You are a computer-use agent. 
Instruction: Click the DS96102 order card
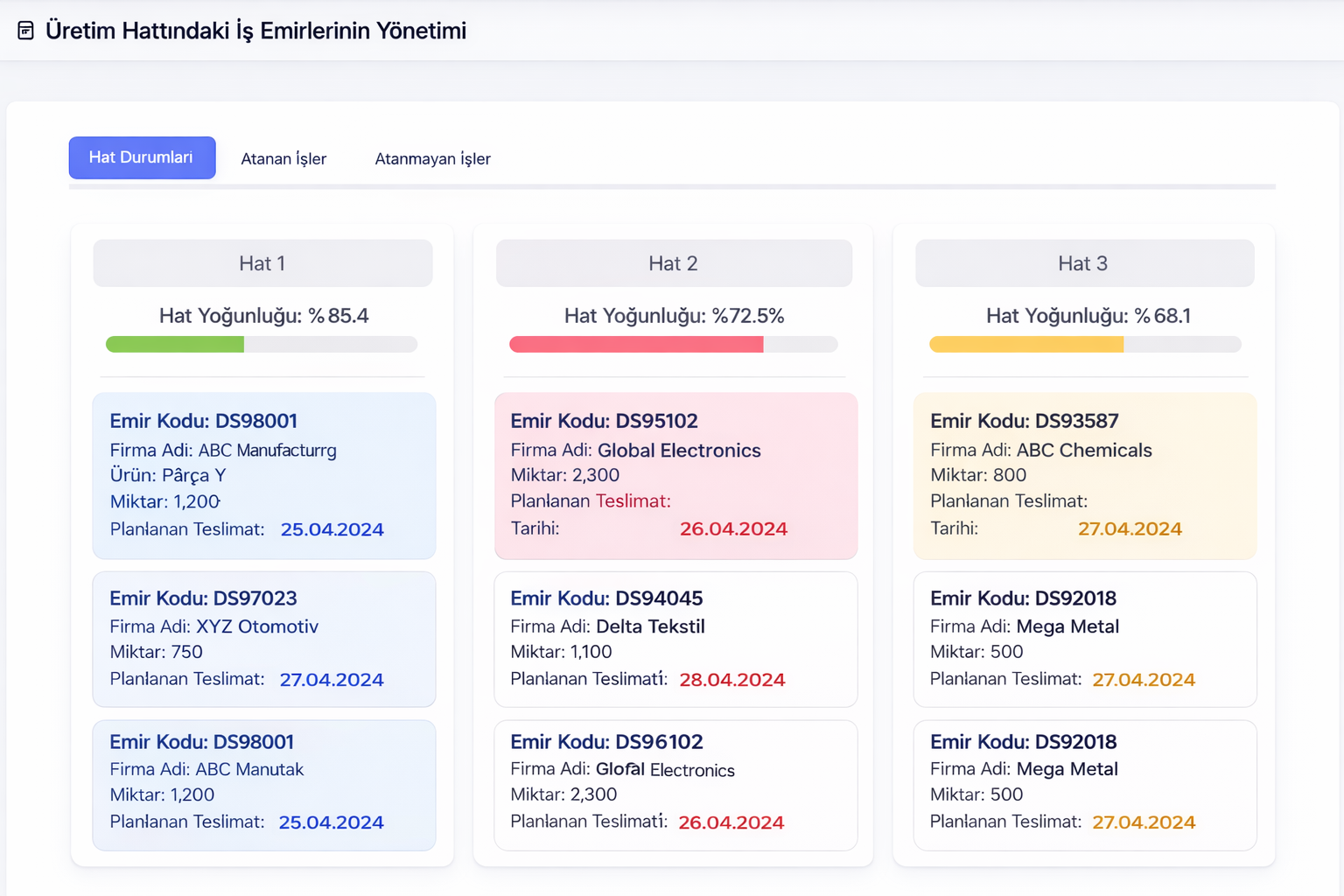pyautogui.click(x=675, y=785)
